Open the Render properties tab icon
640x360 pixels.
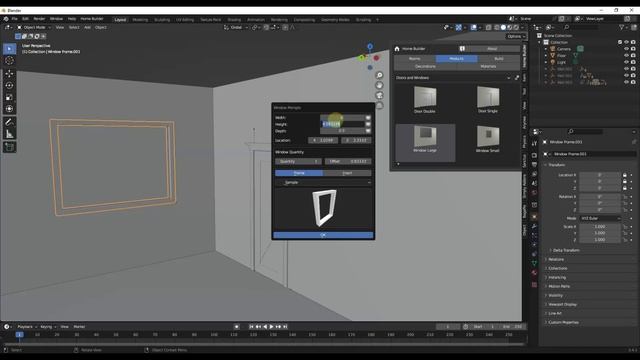tap(534, 156)
